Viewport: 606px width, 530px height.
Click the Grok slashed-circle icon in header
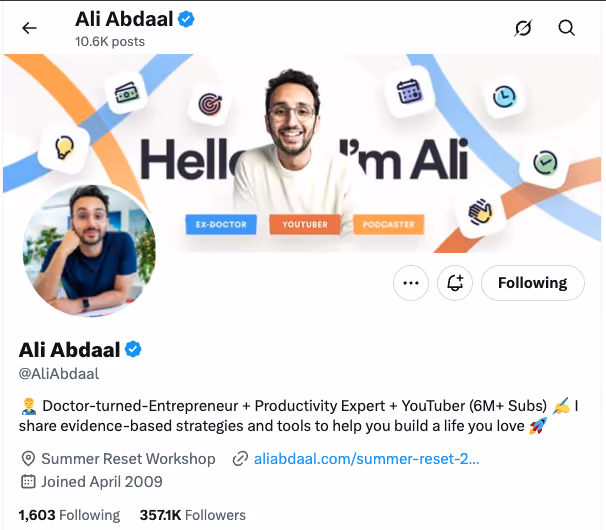click(523, 28)
